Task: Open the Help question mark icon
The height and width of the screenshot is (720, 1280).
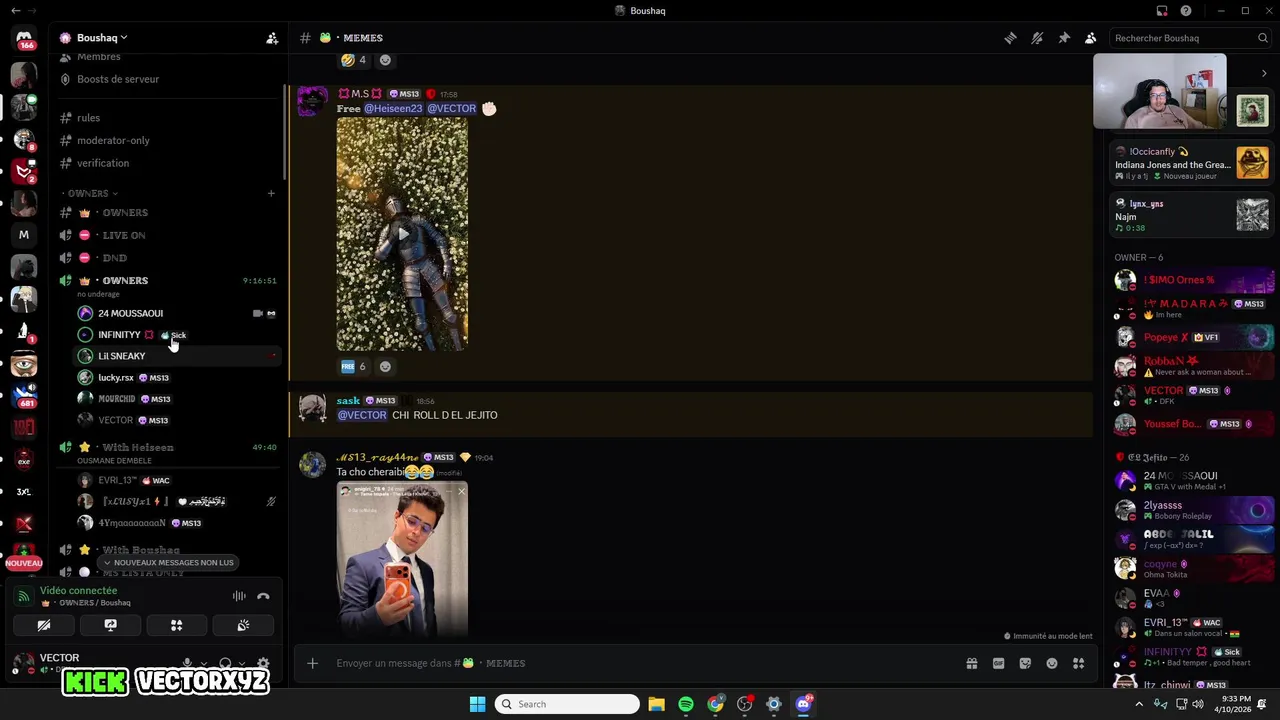Action: 1186,11
